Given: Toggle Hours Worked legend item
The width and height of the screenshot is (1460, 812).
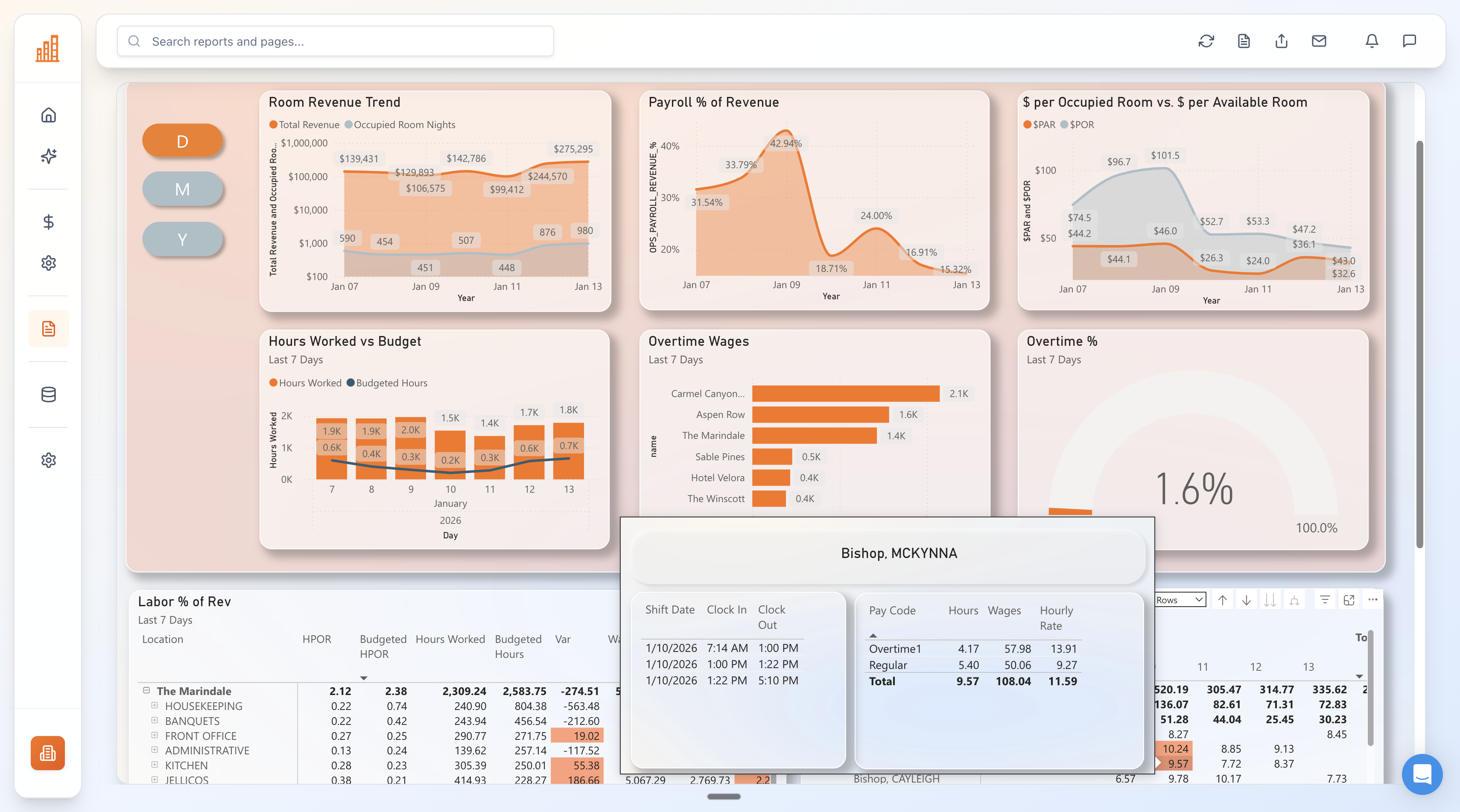Looking at the screenshot, I should pos(305,383).
